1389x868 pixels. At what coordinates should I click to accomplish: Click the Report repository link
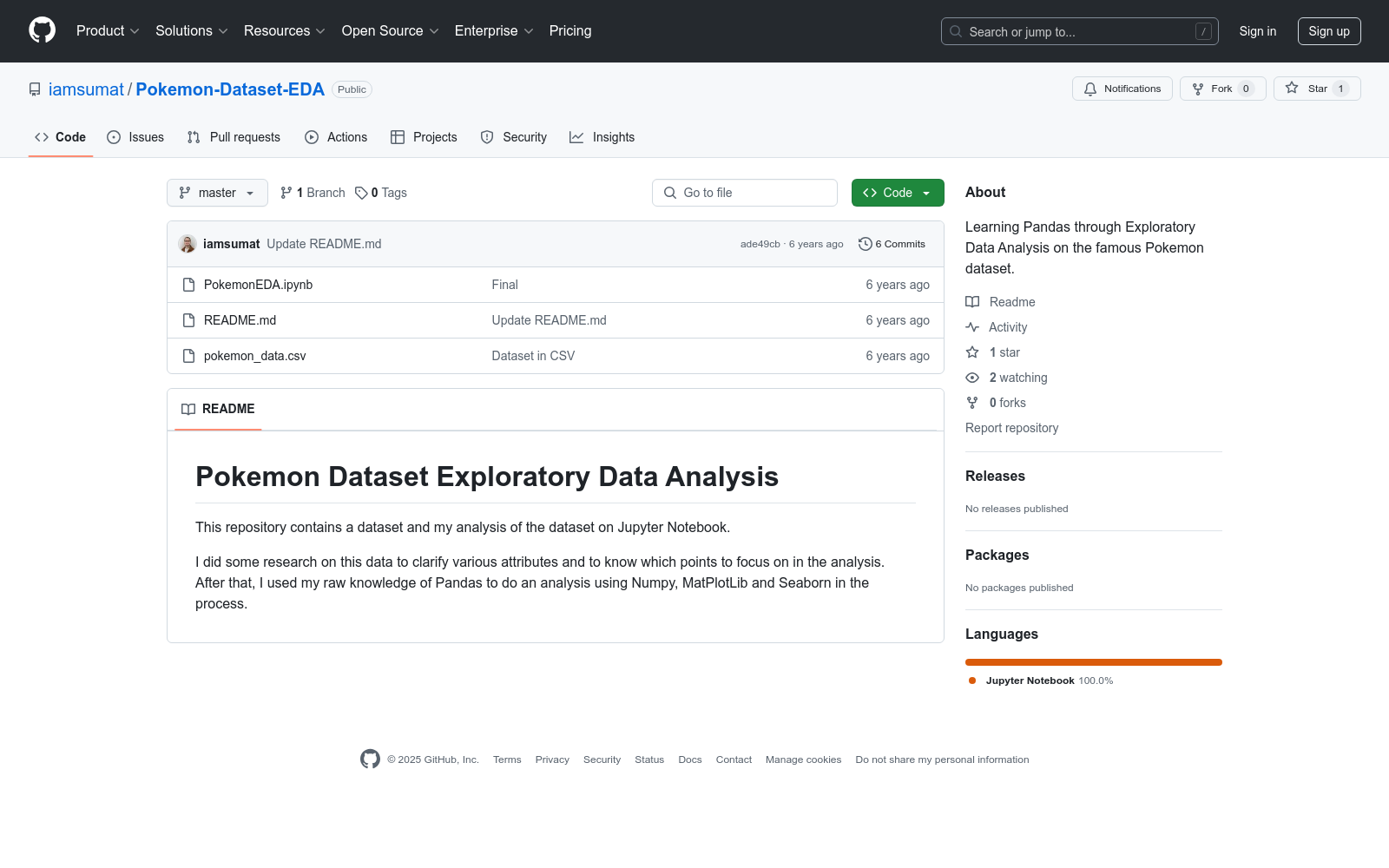point(1011,428)
